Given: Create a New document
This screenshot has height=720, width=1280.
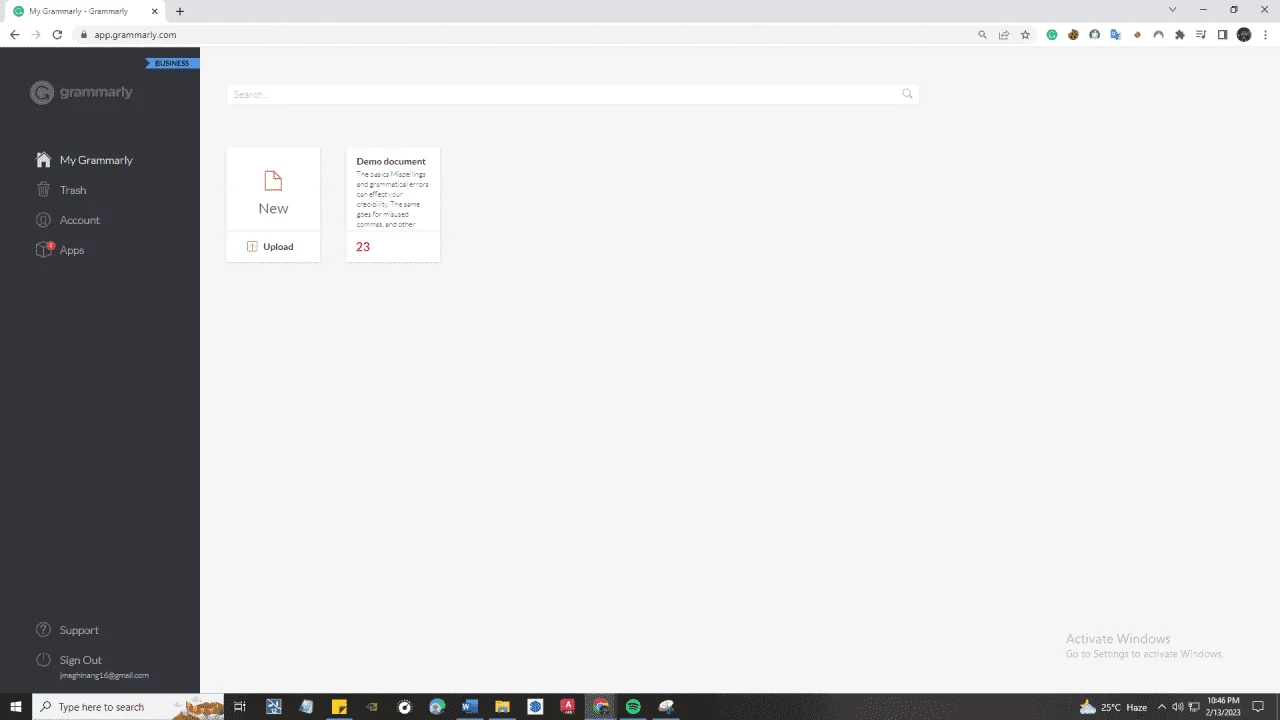Looking at the screenshot, I should [x=273, y=190].
